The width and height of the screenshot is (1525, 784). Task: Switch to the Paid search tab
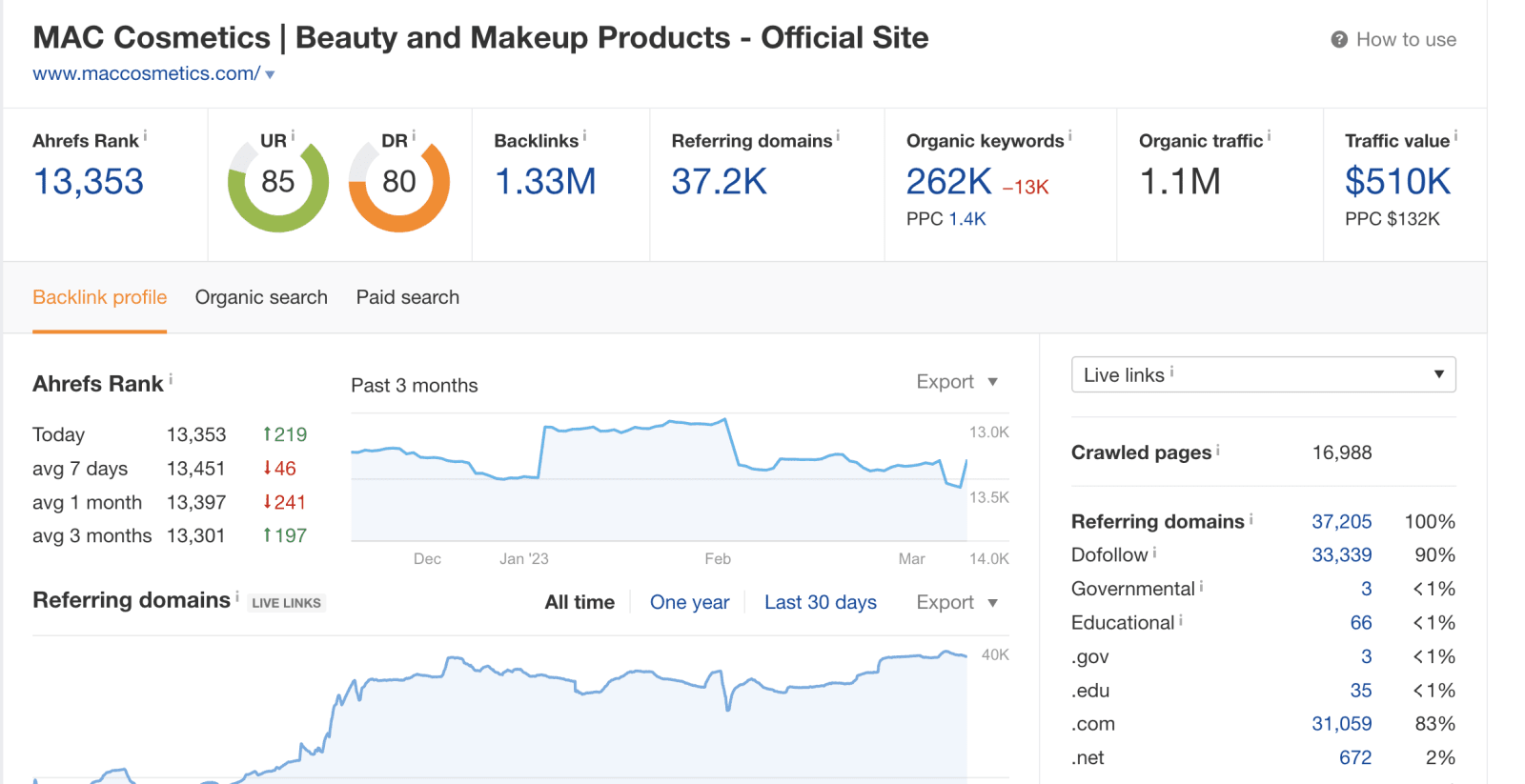coord(408,297)
